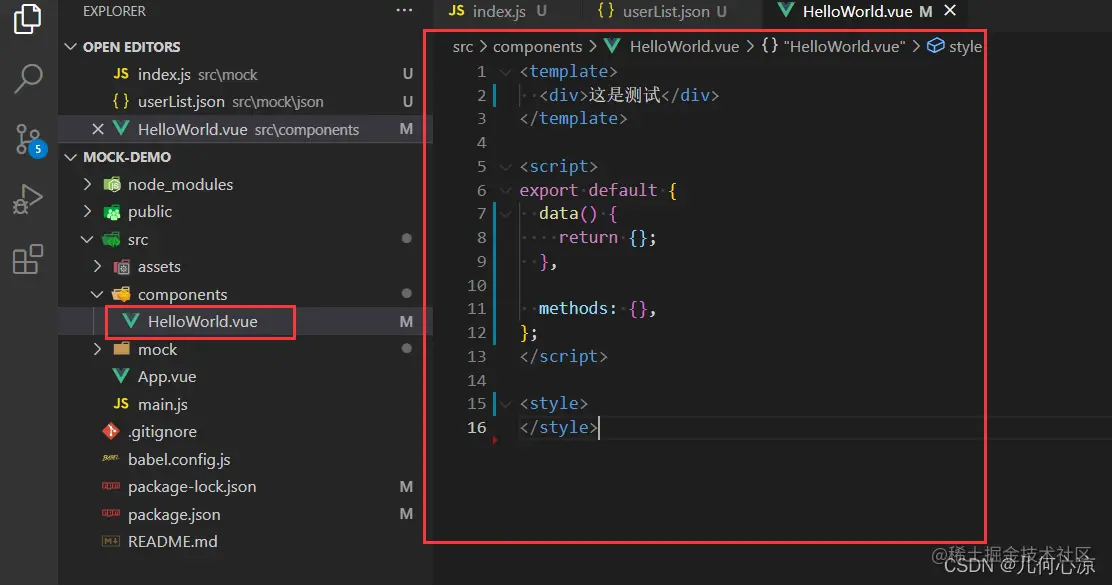
Task: Place cursor on 'return {};' line
Action: point(608,238)
